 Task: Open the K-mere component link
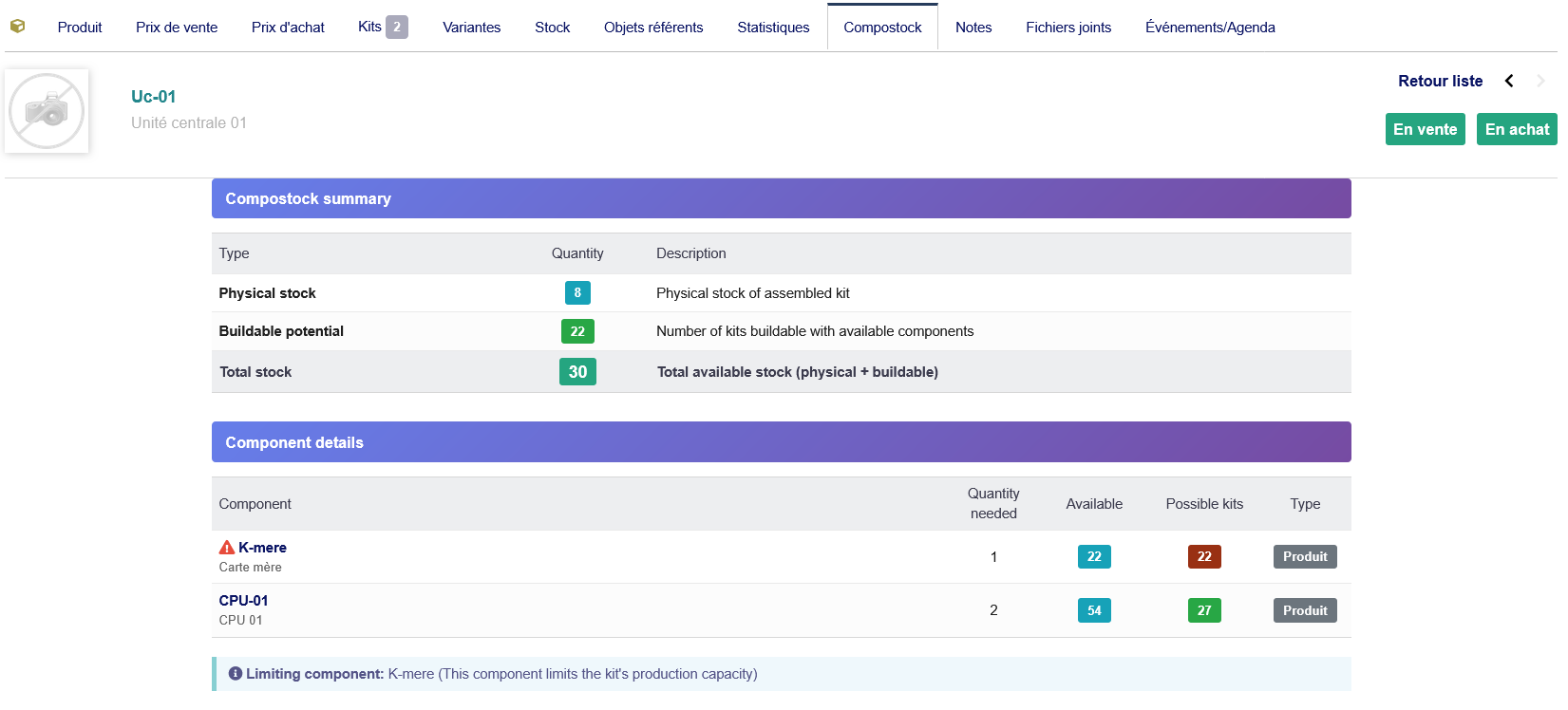point(262,548)
